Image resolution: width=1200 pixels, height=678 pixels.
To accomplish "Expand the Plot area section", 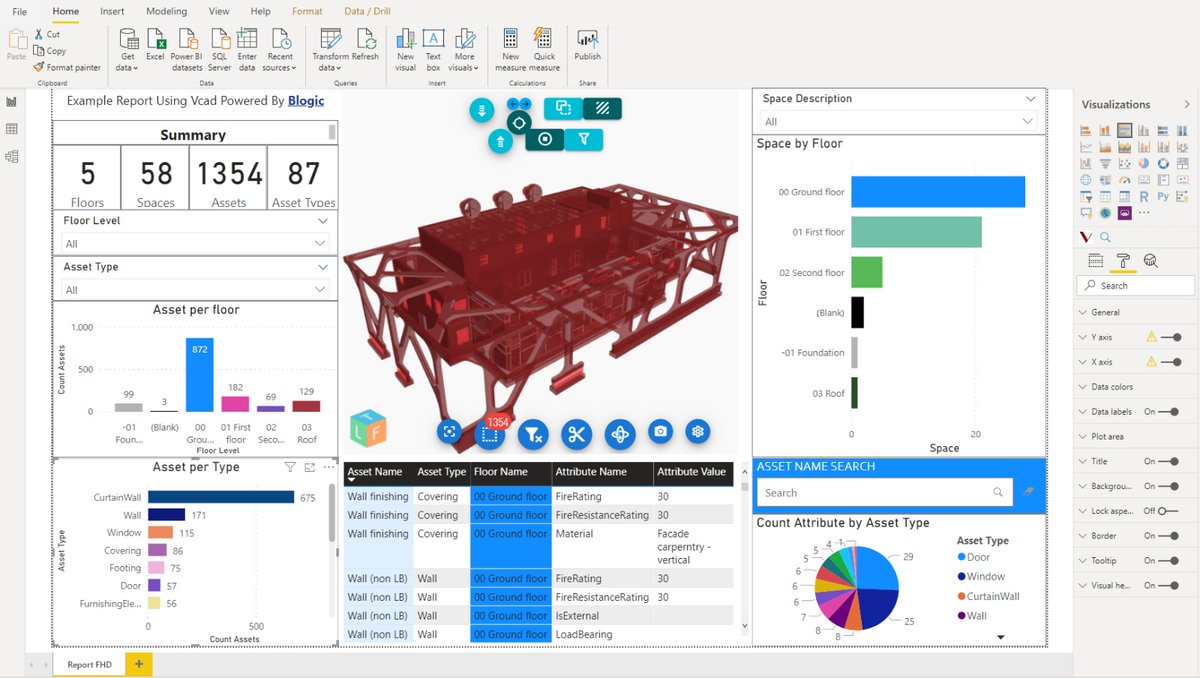I will click(x=1107, y=436).
